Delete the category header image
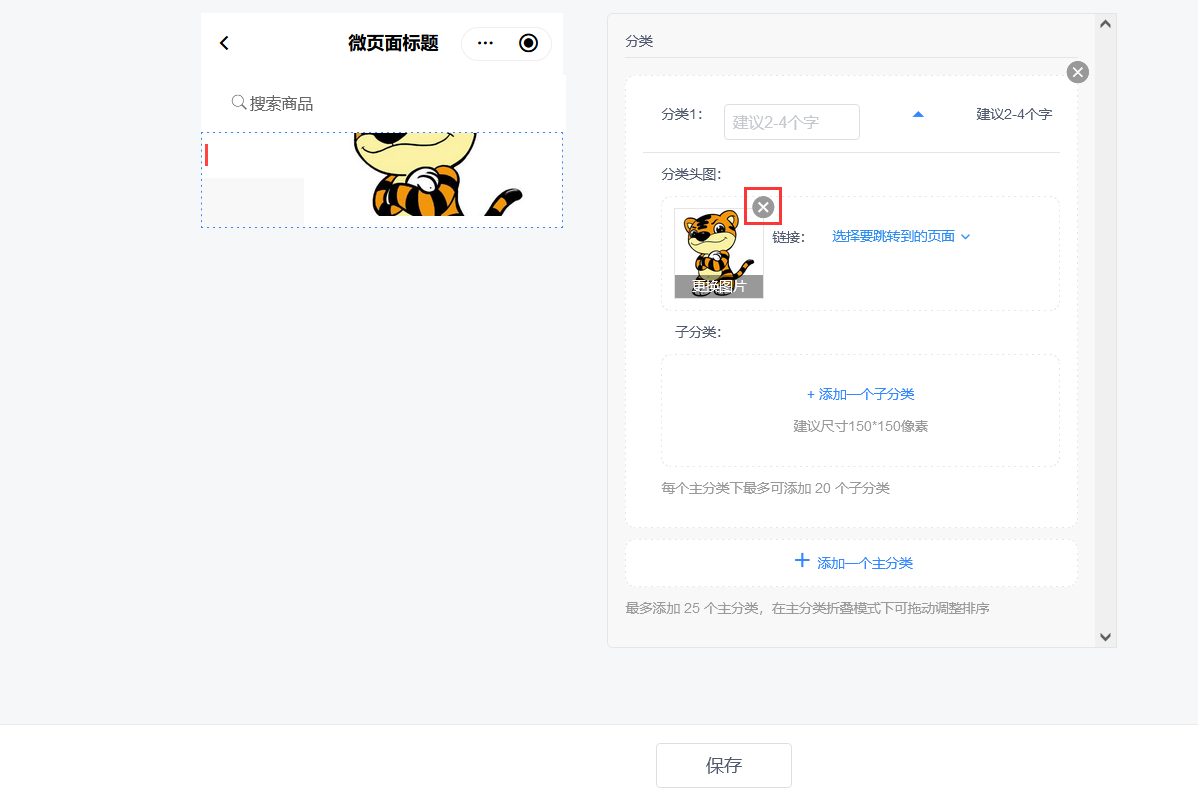 click(763, 207)
